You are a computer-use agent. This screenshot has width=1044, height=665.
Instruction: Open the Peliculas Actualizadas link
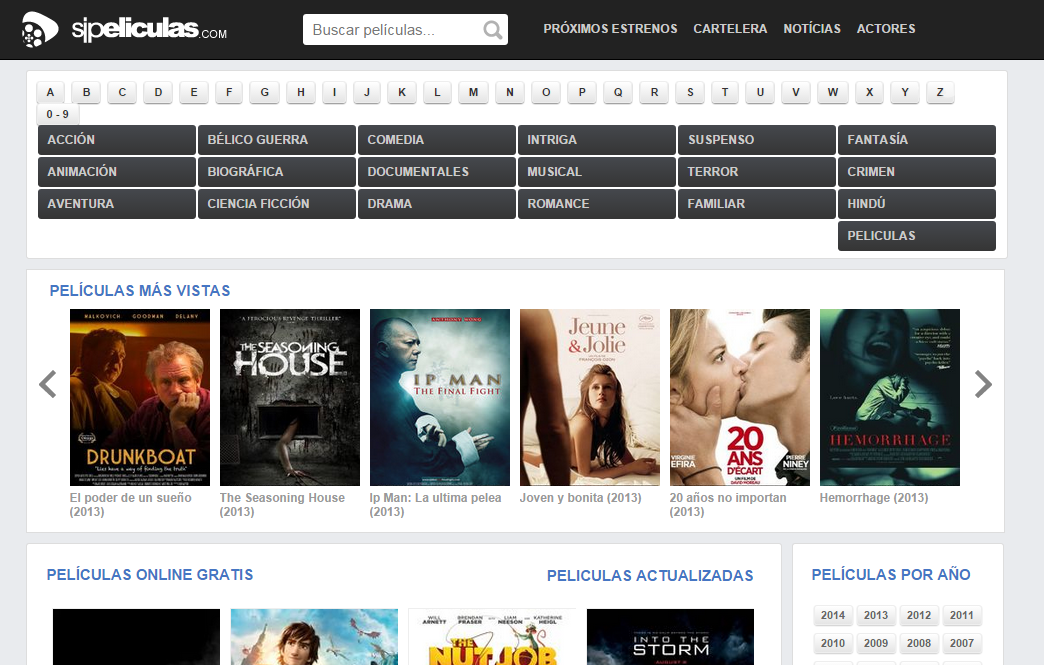pos(650,576)
